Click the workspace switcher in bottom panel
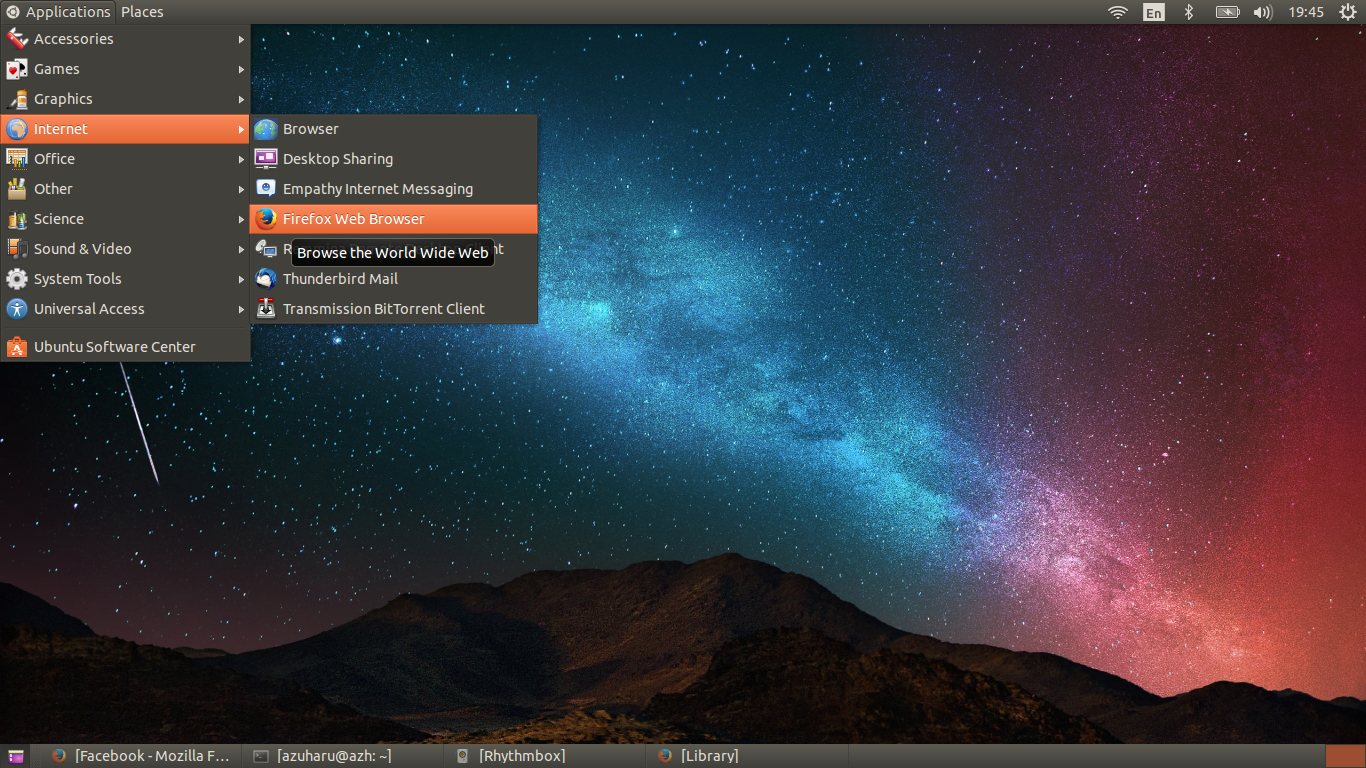The height and width of the screenshot is (768, 1366). coord(1345,756)
